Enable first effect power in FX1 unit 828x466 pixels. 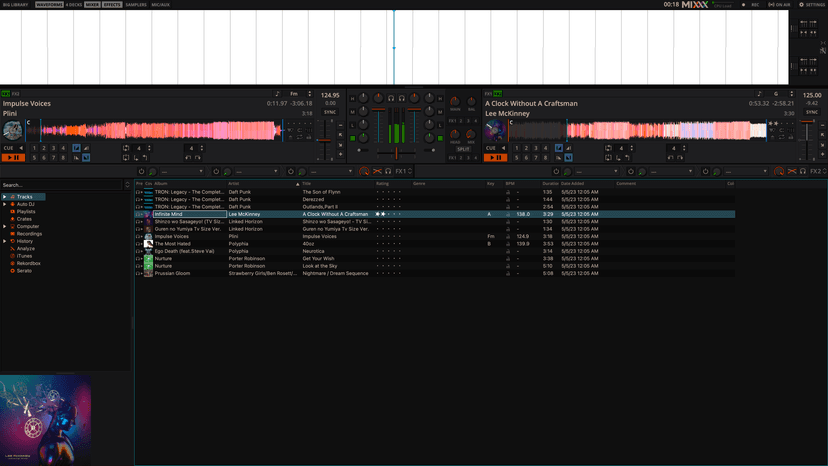[x=142, y=171]
